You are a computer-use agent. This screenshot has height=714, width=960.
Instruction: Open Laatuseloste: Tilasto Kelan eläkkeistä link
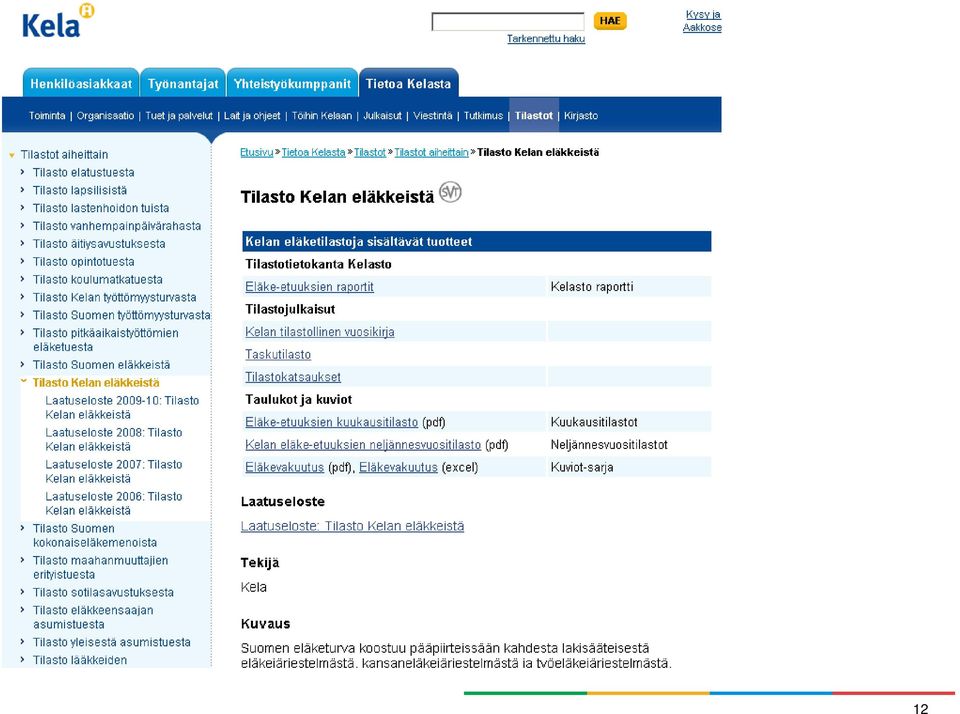[x=352, y=526]
